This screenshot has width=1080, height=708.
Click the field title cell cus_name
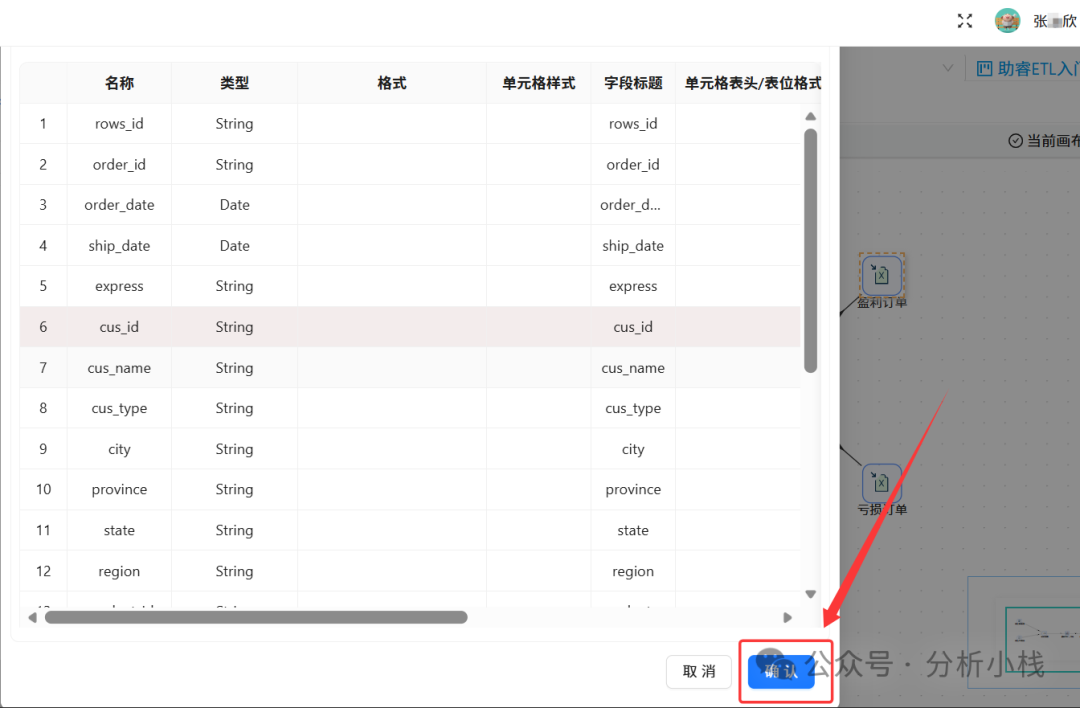(633, 368)
